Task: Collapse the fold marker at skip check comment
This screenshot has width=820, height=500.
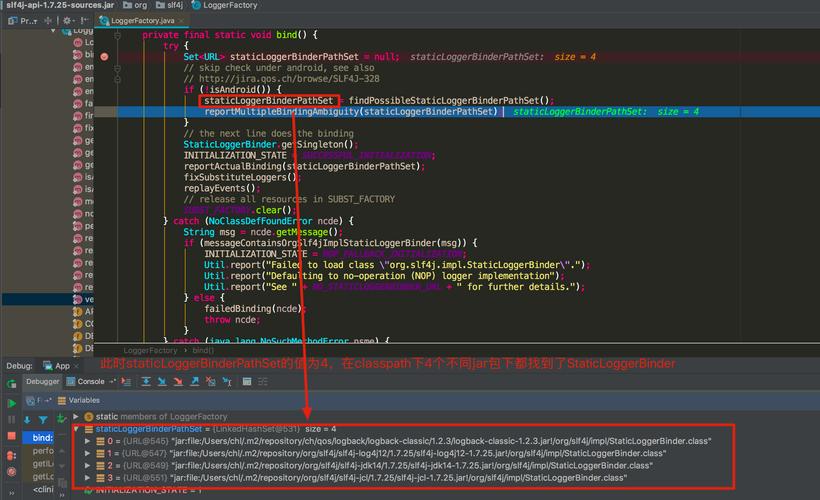Action: [x=118, y=68]
